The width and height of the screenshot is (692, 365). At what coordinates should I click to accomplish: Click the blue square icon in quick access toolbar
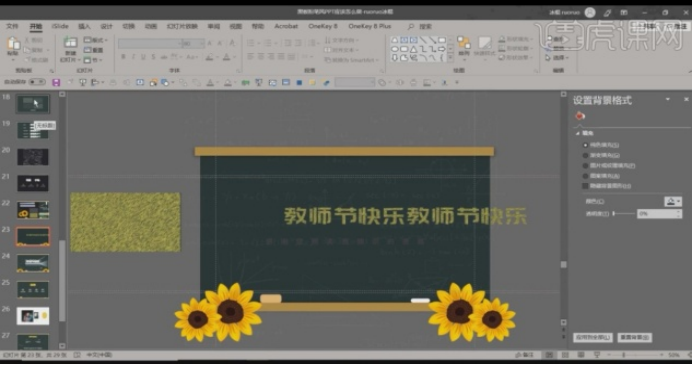[299, 83]
